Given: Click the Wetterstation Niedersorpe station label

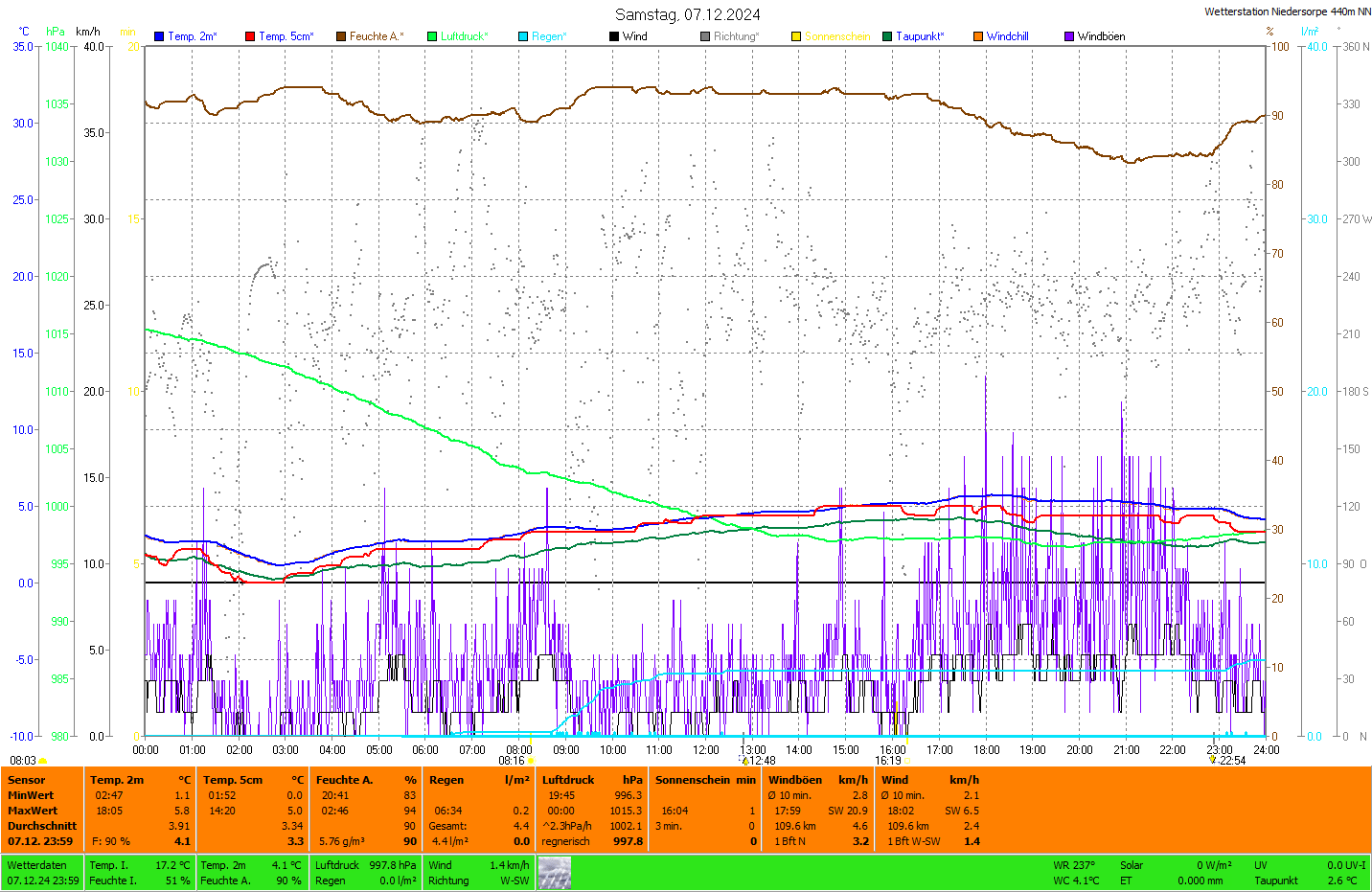Looking at the screenshot, I should [1287, 11].
